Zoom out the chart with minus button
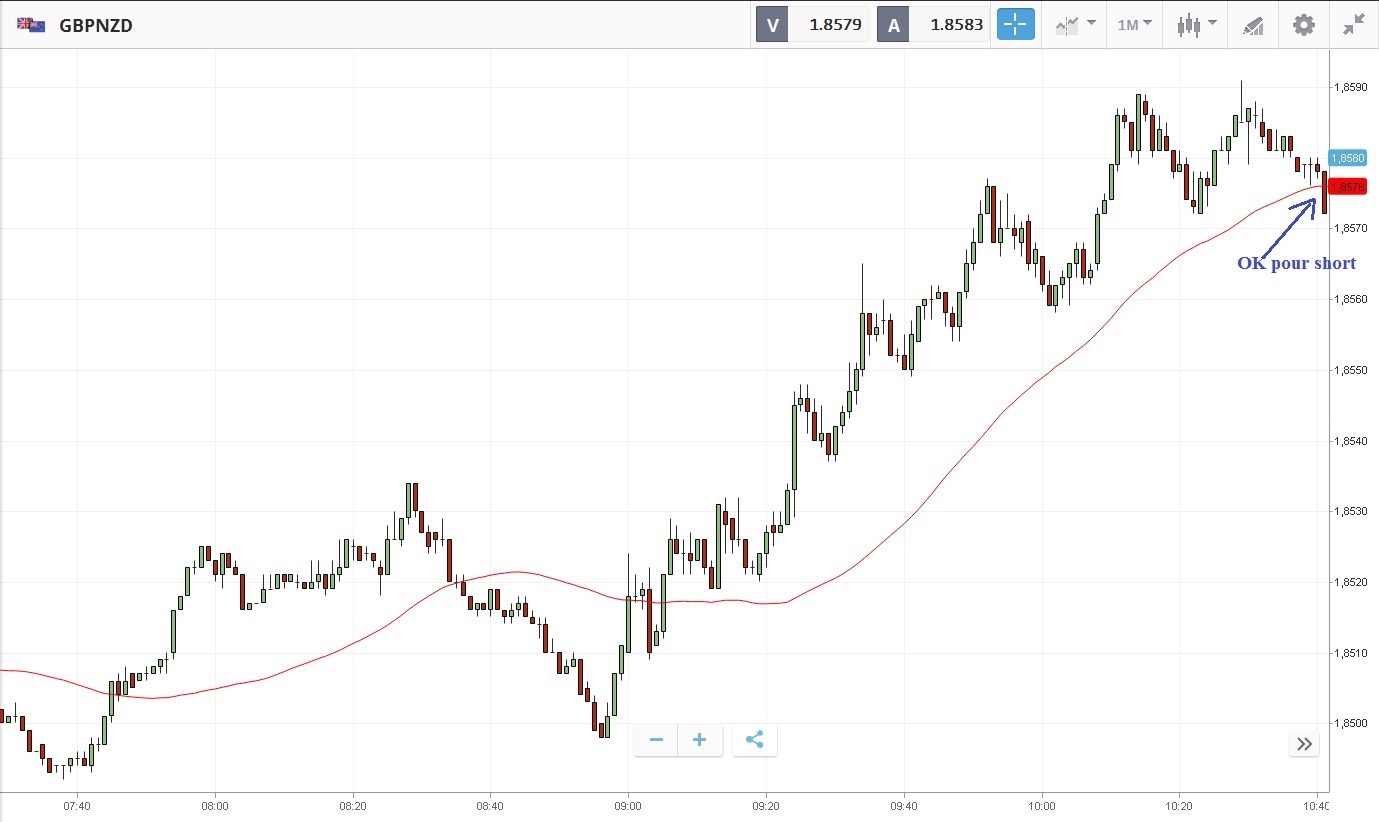The width and height of the screenshot is (1379, 822). pyautogui.click(x=656, y=740)
